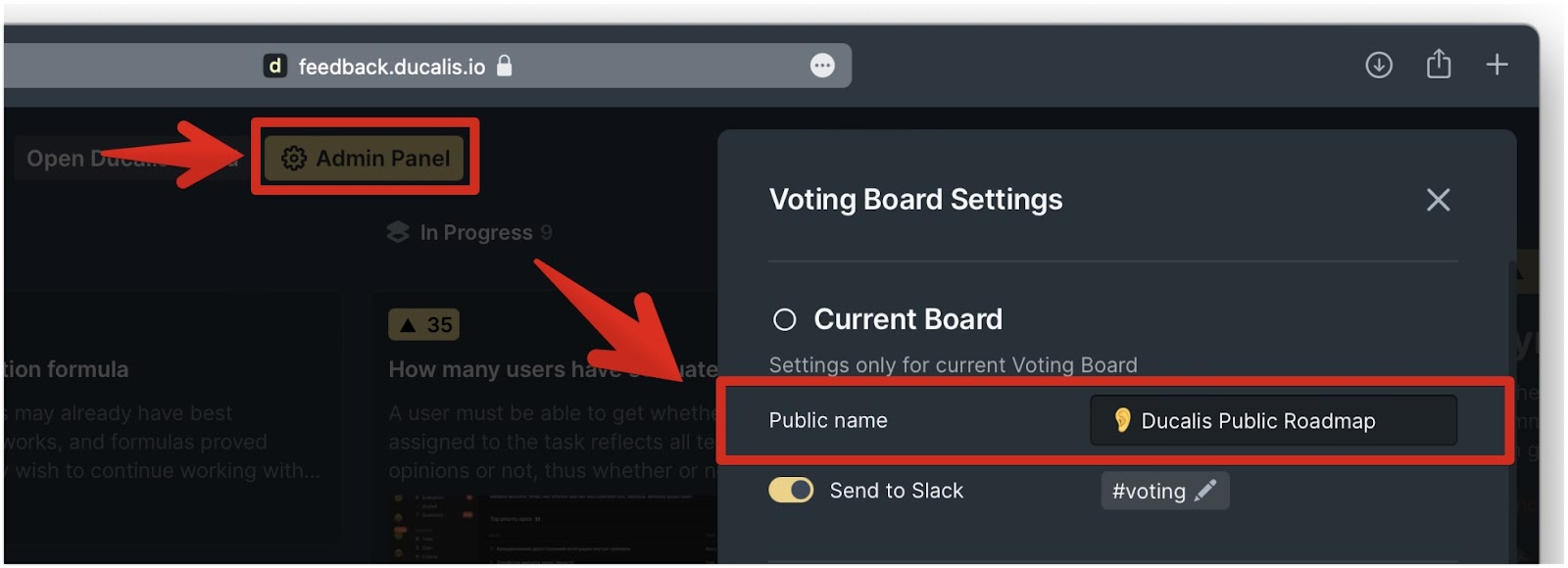Image resolution: width=1568 pixels, height=568 pixels.
Task: Upvote the card showing 35 votes
Action: click(423, 324)
